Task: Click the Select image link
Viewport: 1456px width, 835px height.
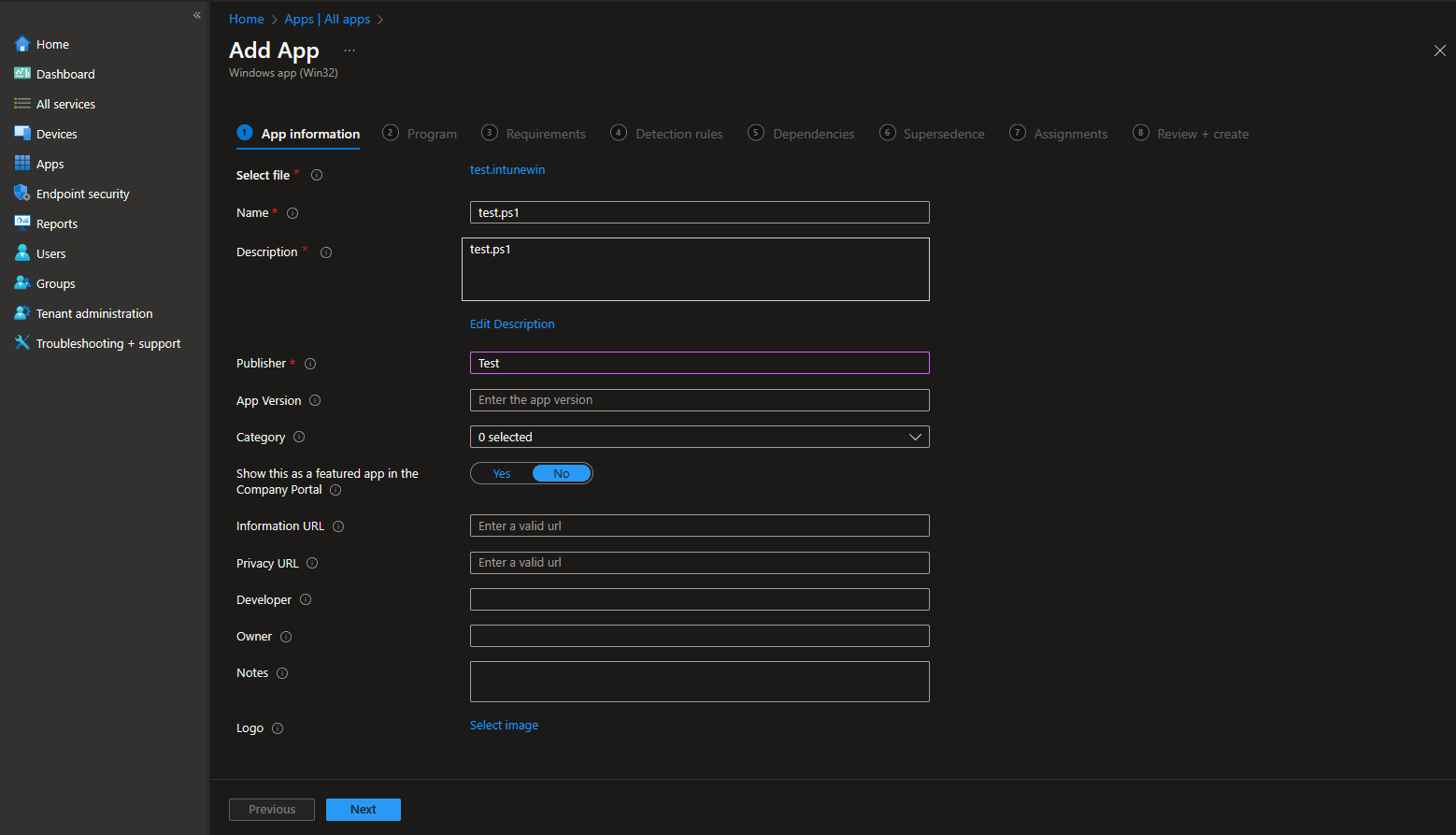Action: click(504, 725)
